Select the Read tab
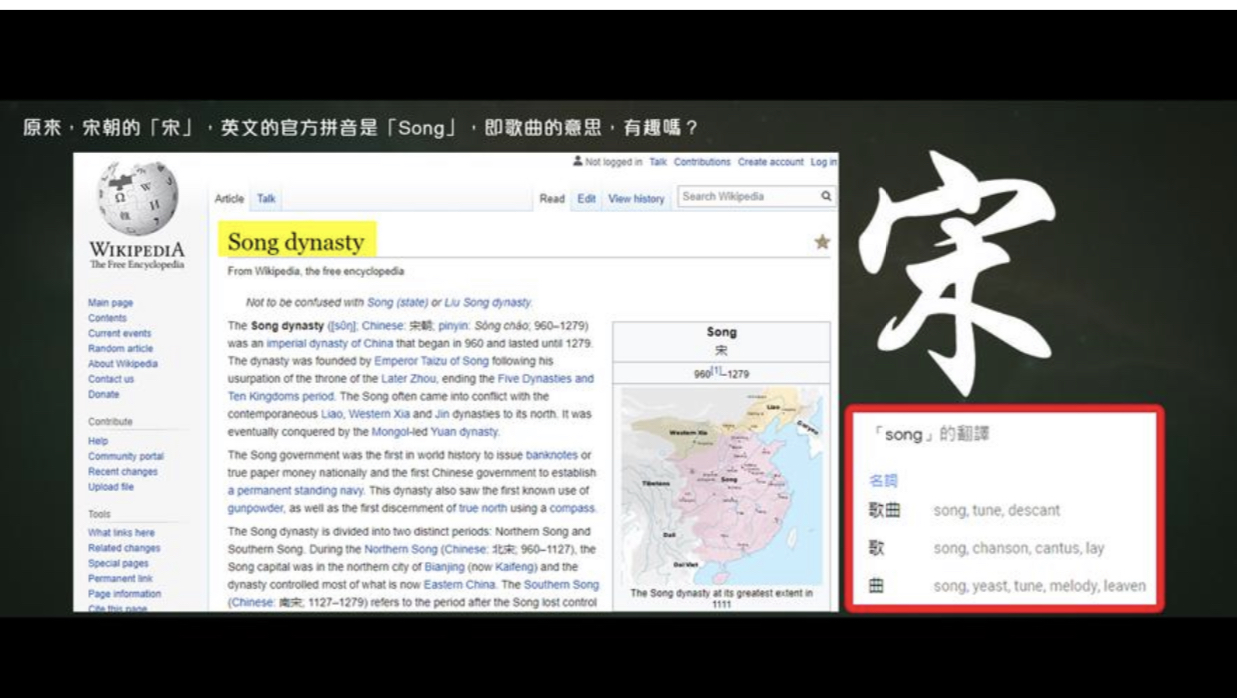The height and width of the screenshot is (698, 1237). [552, 199]
